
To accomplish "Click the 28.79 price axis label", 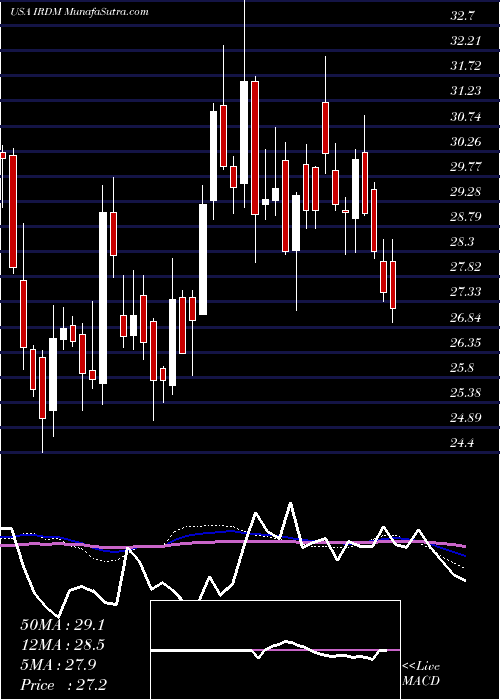I will [x=465, y=217].
